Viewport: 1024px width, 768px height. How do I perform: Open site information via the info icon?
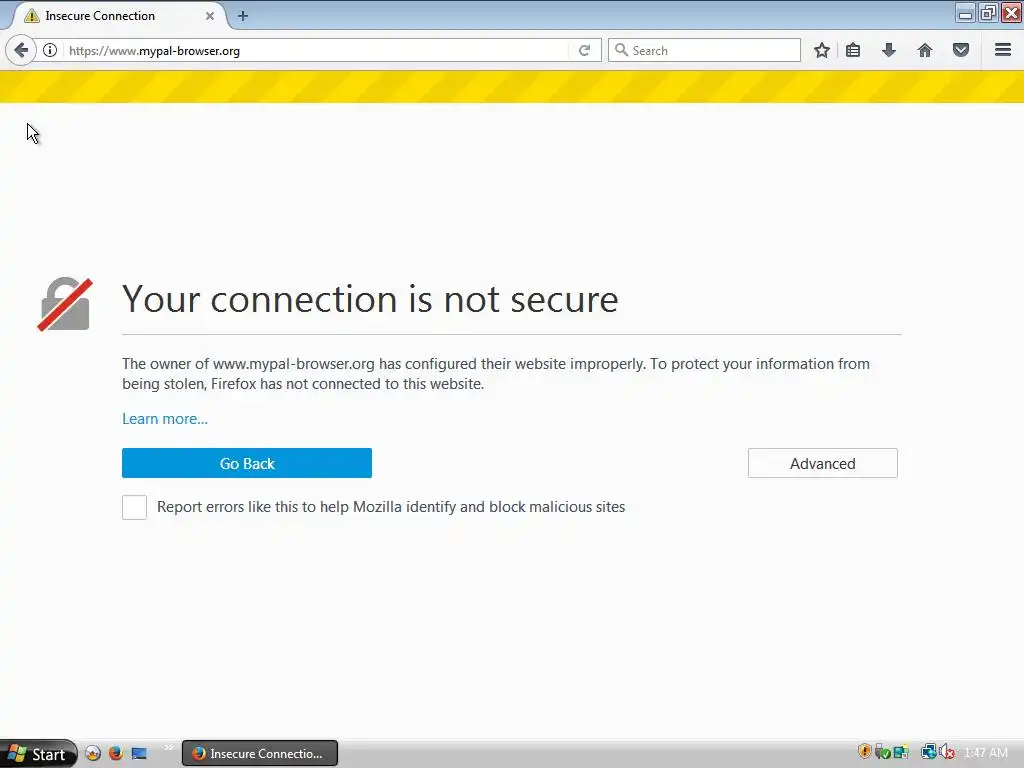(x=50, y=50)
